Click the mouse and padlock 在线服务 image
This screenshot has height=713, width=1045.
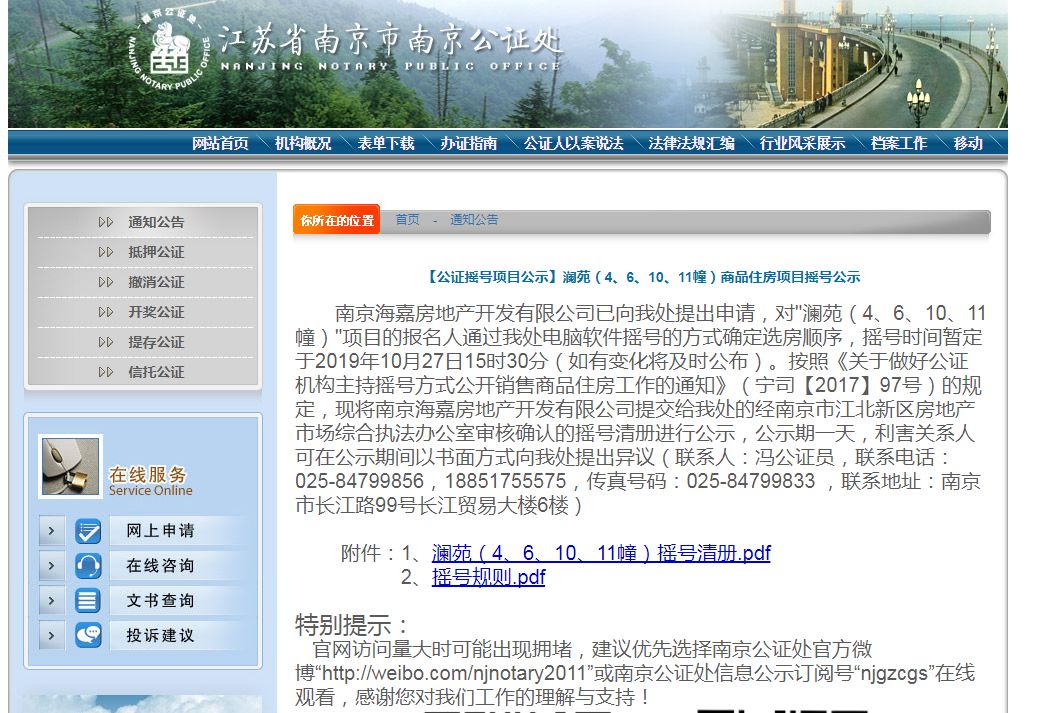(70, 466)
